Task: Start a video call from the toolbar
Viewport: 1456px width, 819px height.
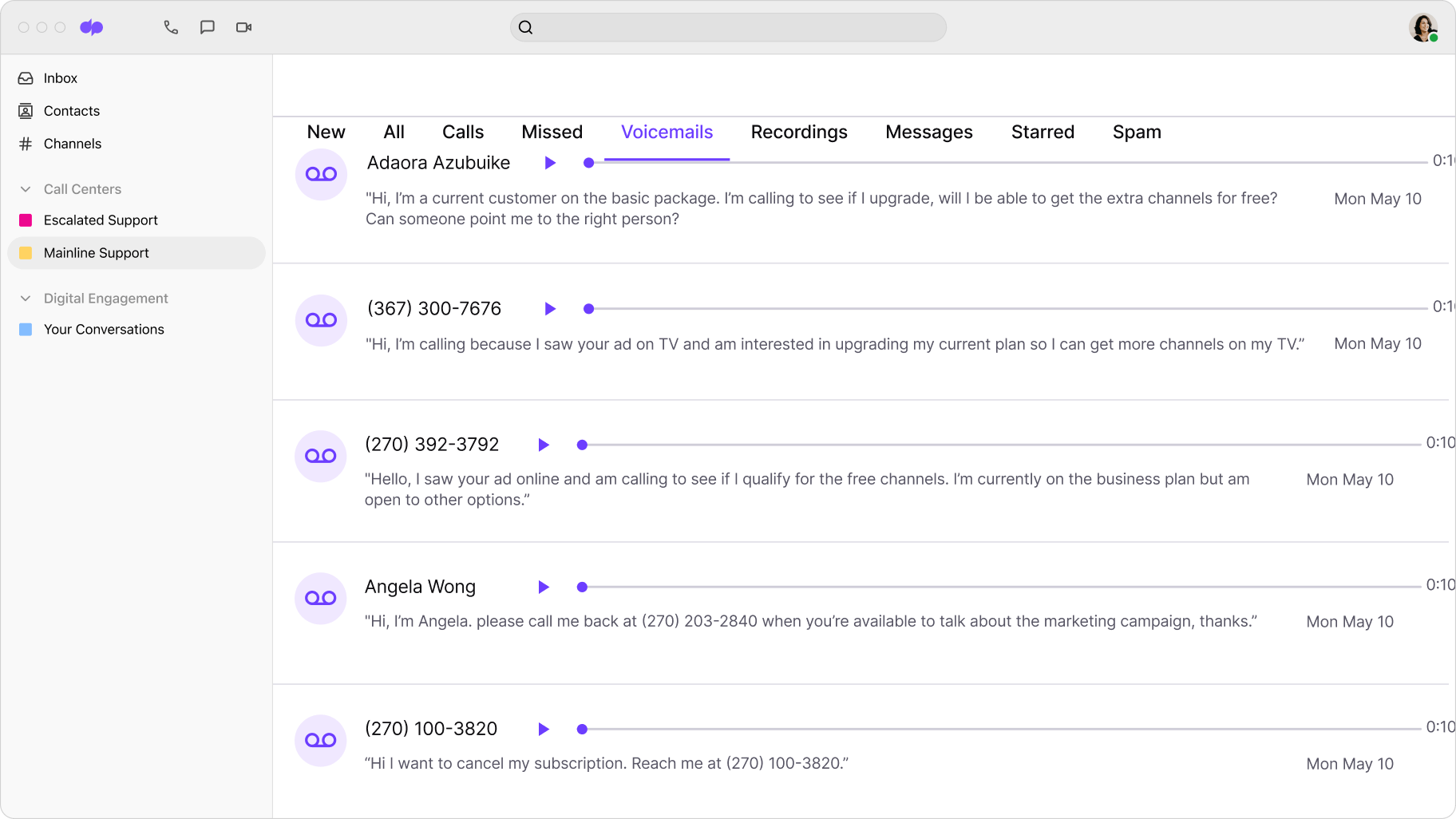Action: (x=243, y=26)
